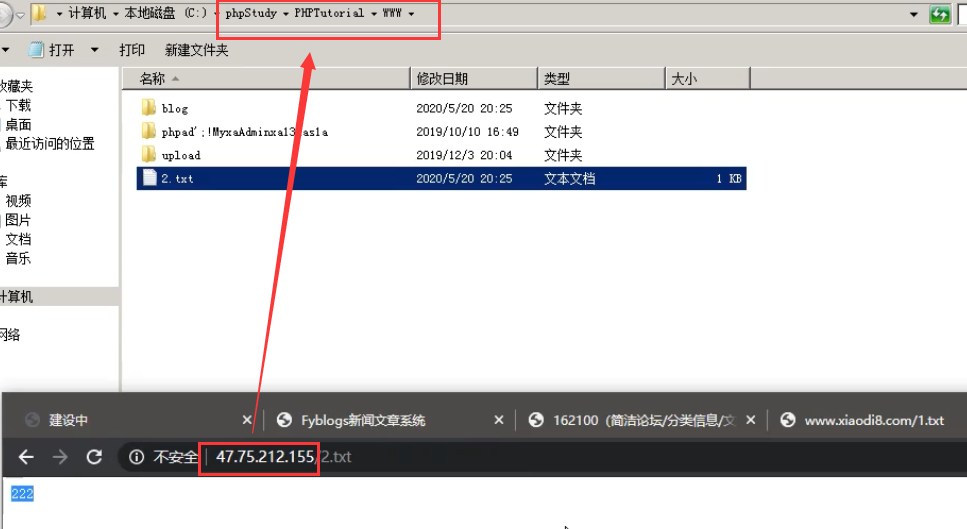Click the upload folder icon
Image resolution: width=967 pixels, height=529 pixels.
click(149, 155)
